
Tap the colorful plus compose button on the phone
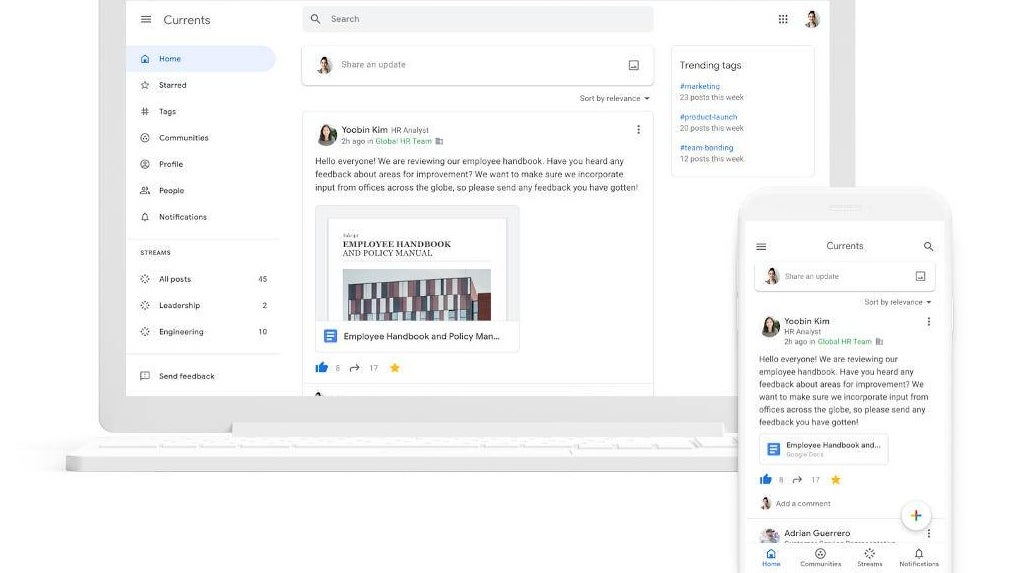click(916, 516)
